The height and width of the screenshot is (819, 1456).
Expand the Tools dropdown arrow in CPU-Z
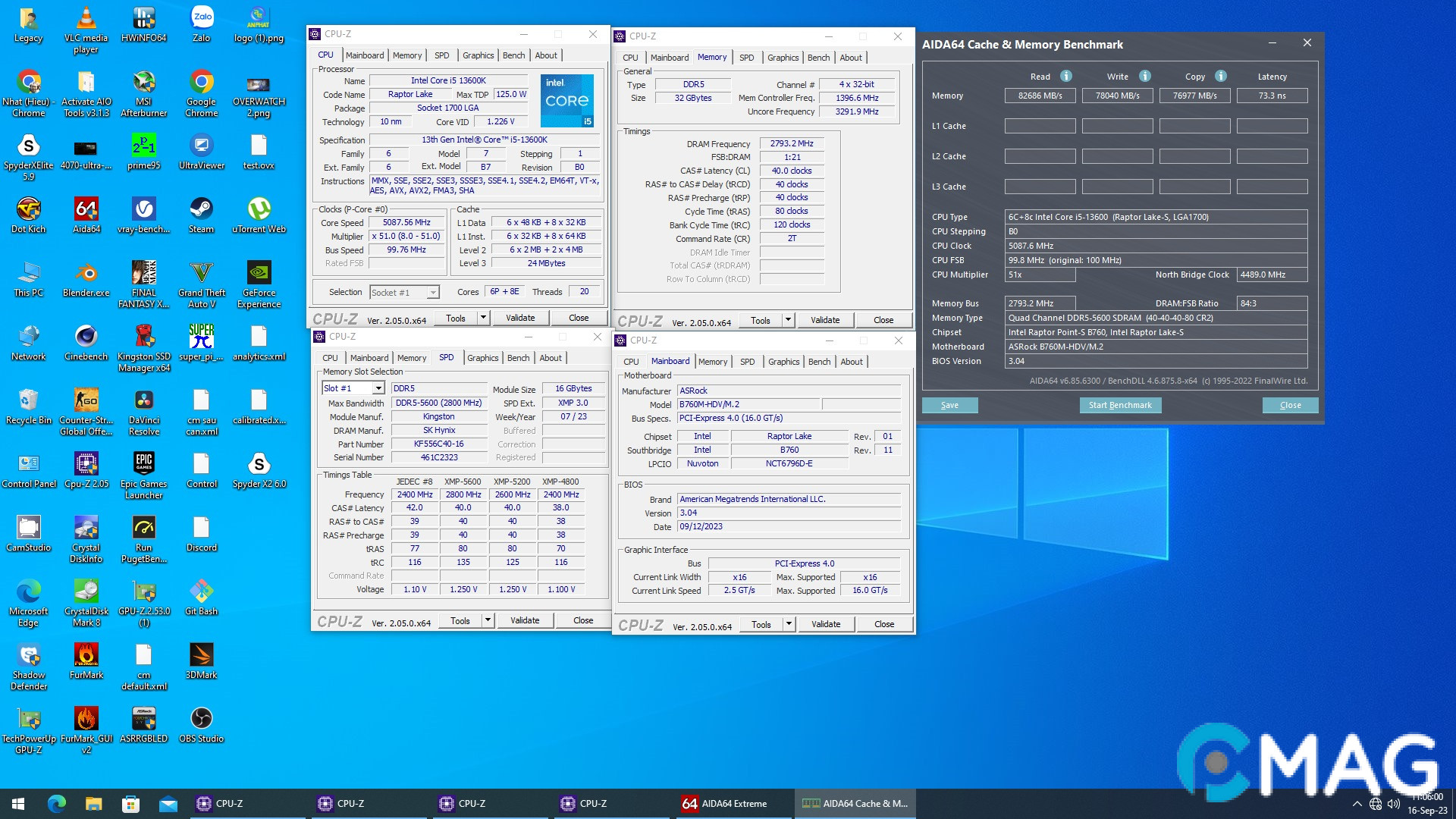click(483, 317)
